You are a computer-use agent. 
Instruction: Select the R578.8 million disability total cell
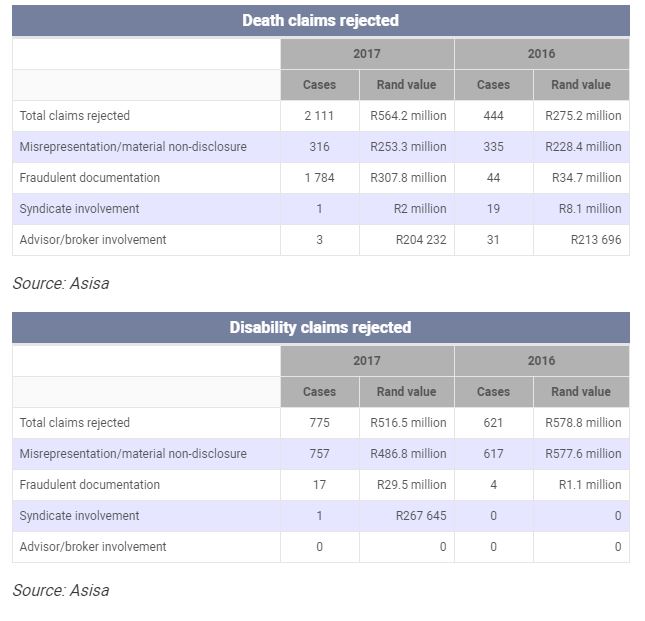(x=583, y=423)
